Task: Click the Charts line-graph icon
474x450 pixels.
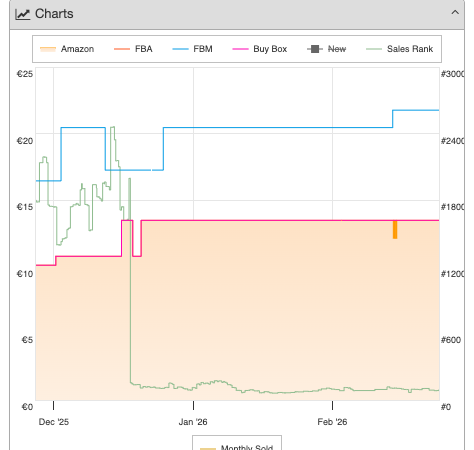Action: [x=23, y=14]
